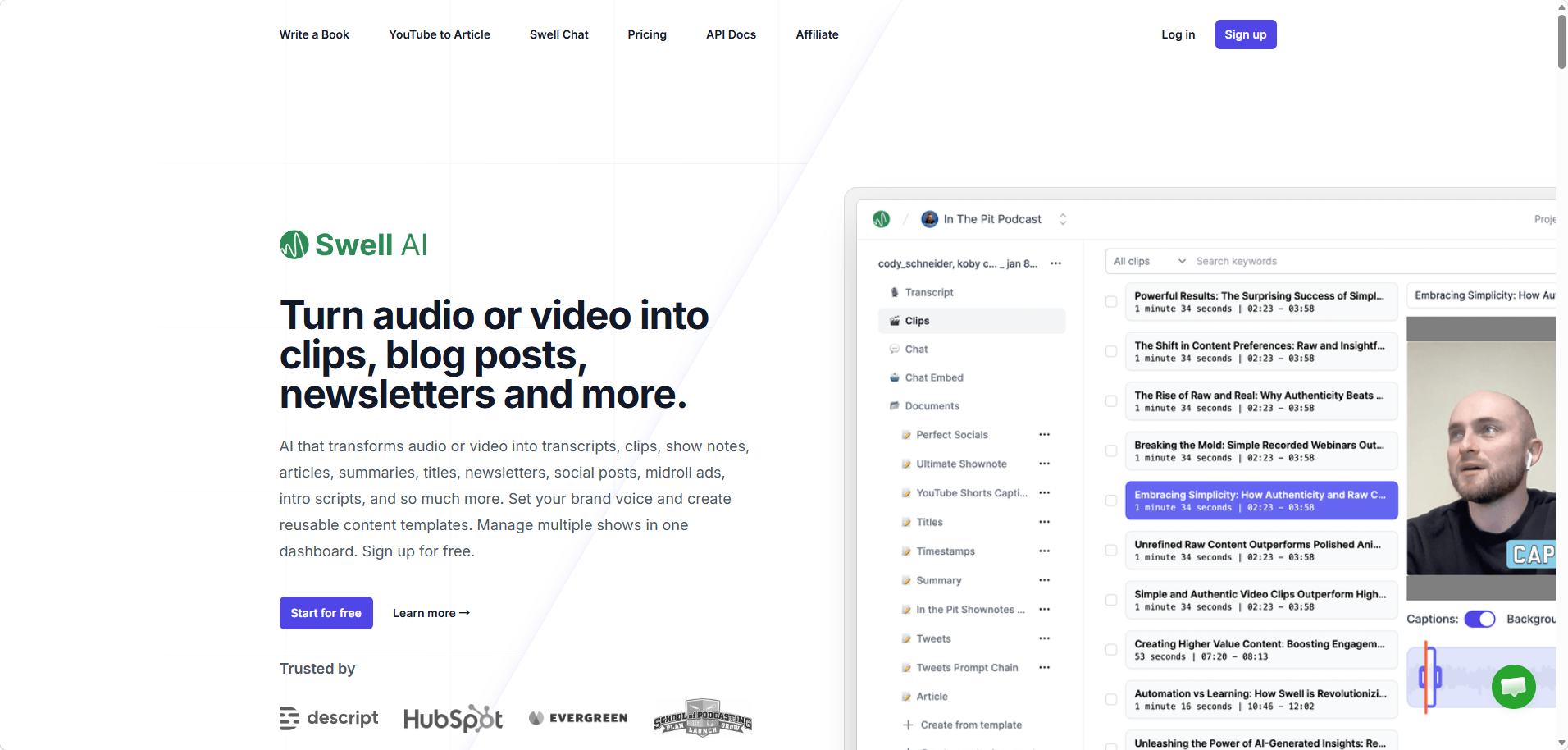Select the Automation vs Learning clip
This screenshot has width=1568, height=750.
1261,700
